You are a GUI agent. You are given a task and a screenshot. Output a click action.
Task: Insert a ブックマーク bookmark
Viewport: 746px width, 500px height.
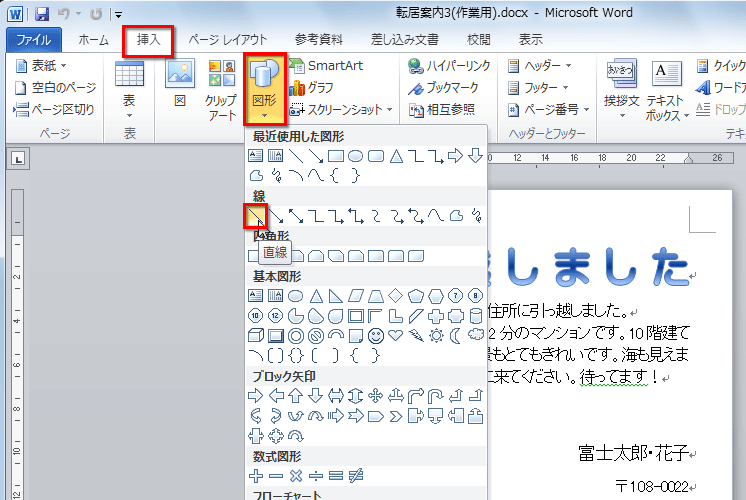pos(443,88)
